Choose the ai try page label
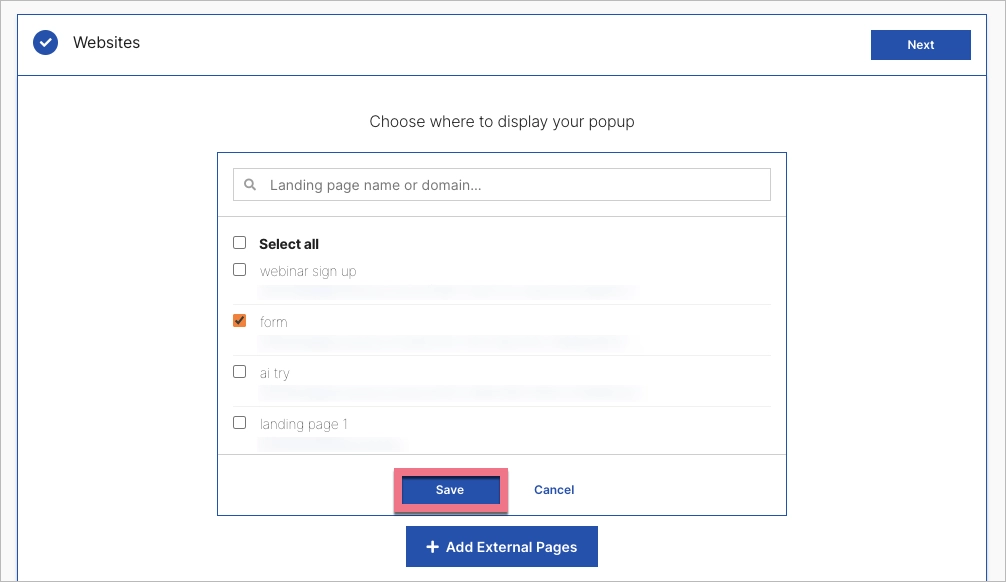This screenshot has width=1006, height=582. 275,373
